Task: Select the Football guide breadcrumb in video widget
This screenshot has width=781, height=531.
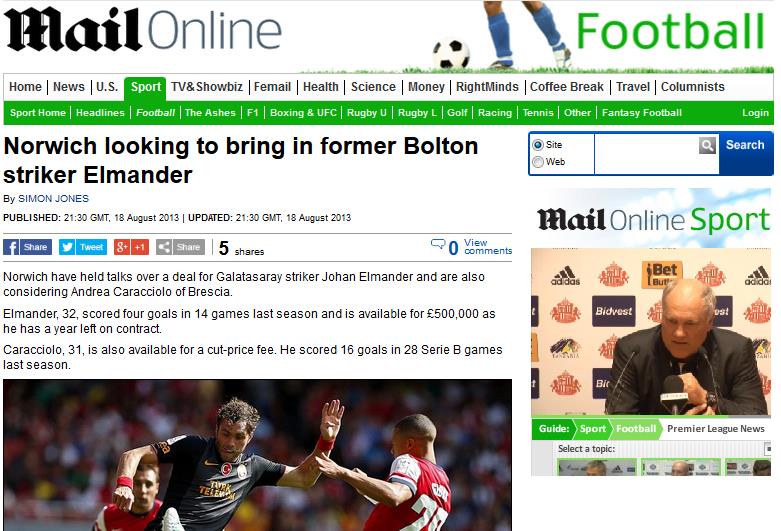Action: pos(636,429)
